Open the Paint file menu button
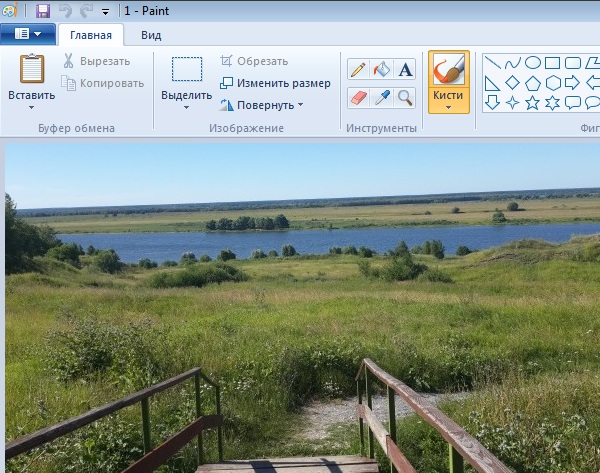This screenshot has width=600, height=473. pyautogui.click(x=27, y=34)
